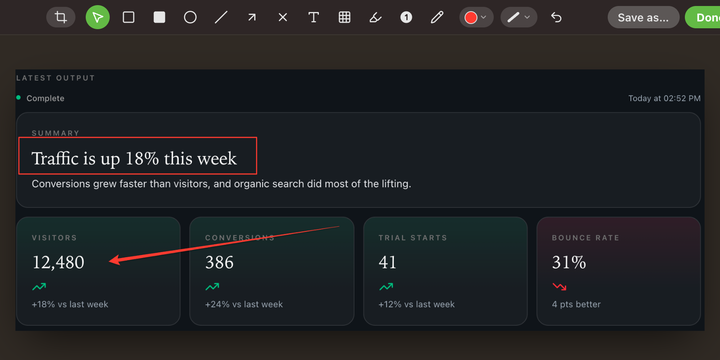The width and height of the screenshot is (720, 360).
Task: Click the upward trend icon under 12,480
Action: click(39, 287)
